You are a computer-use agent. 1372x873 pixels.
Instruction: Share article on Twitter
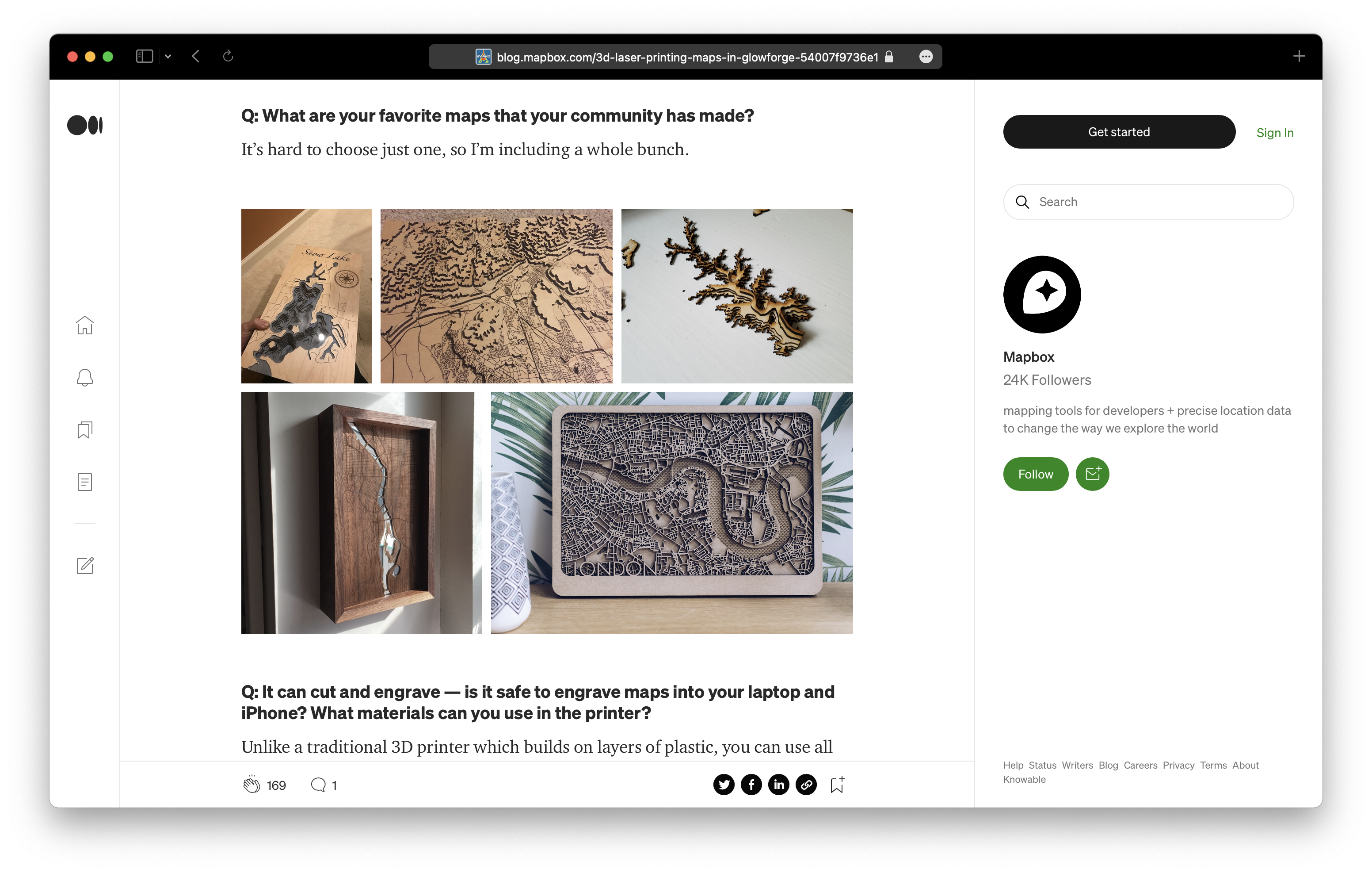pos(724,785)
